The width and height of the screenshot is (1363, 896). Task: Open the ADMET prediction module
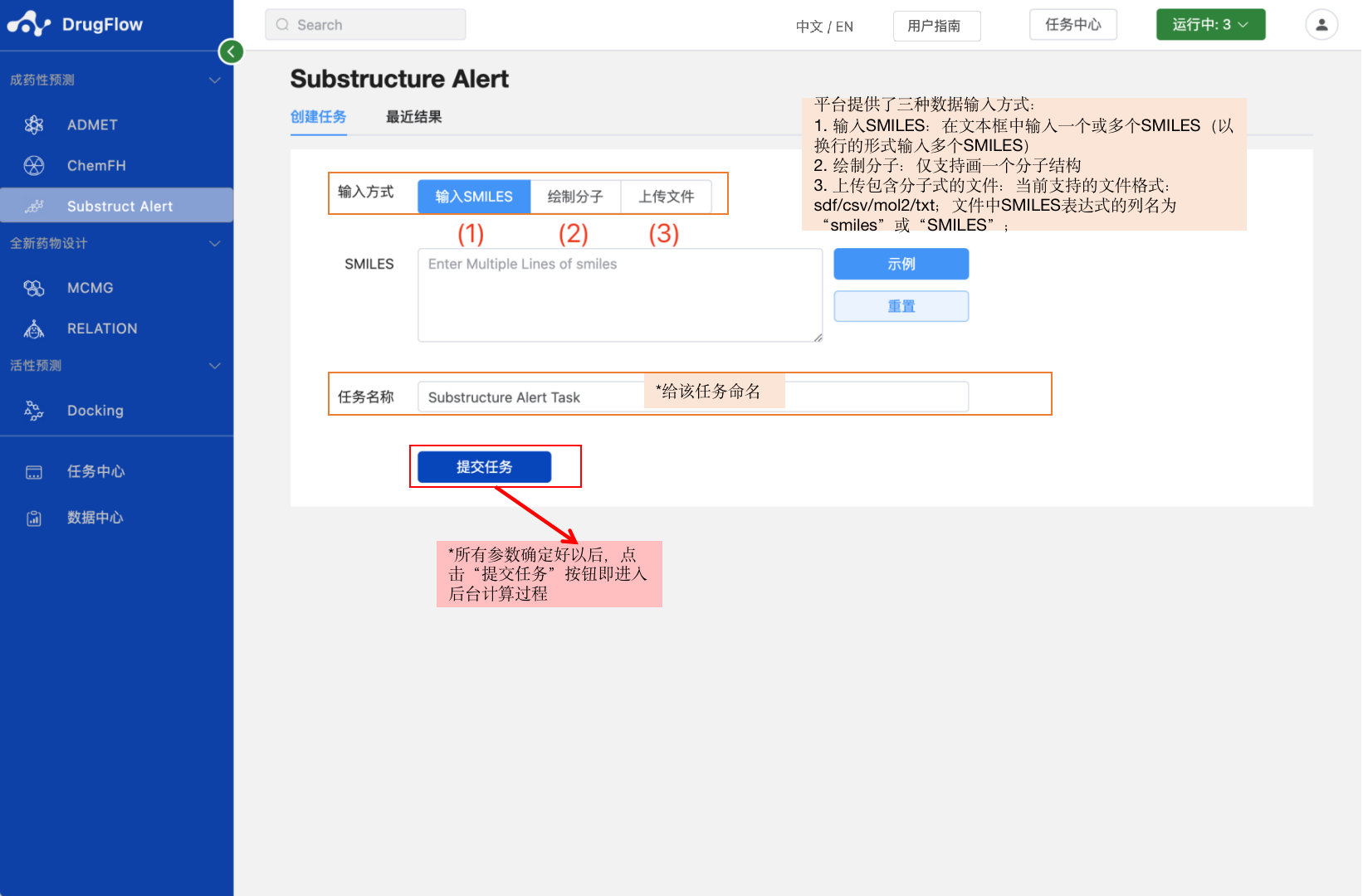pyautogui.click(x=91, y=124)
